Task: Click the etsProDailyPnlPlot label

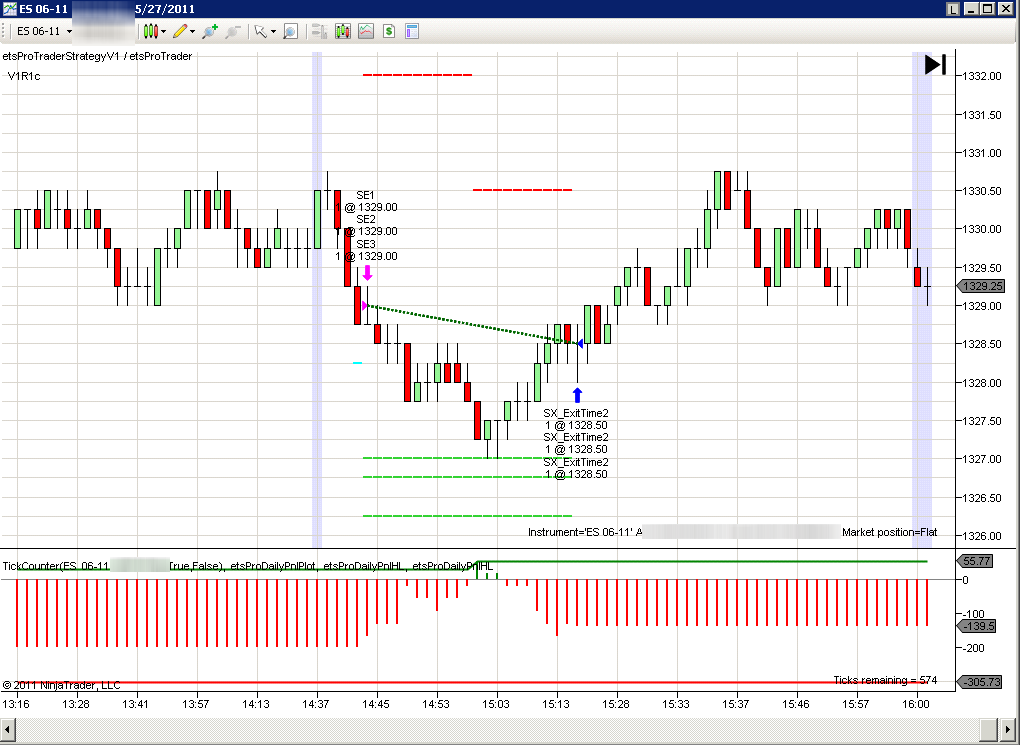Action: [x=272, y=566]
